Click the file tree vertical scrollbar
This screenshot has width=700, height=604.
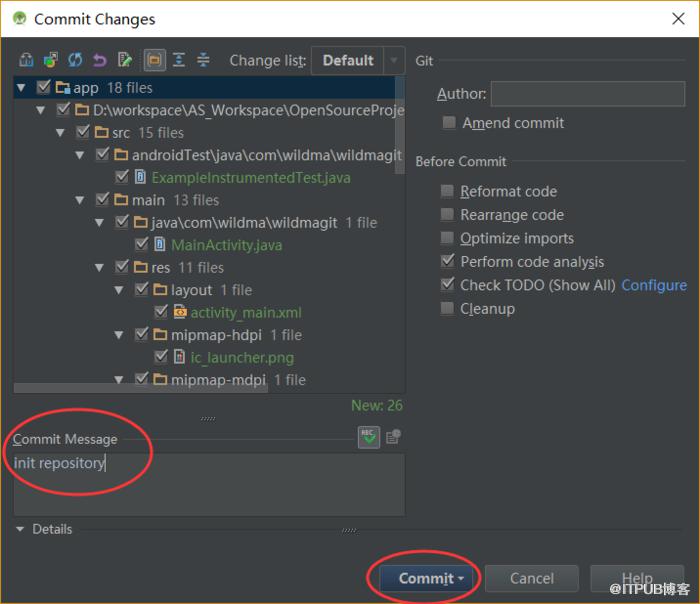pyautogui.click(x=400, y=125)
